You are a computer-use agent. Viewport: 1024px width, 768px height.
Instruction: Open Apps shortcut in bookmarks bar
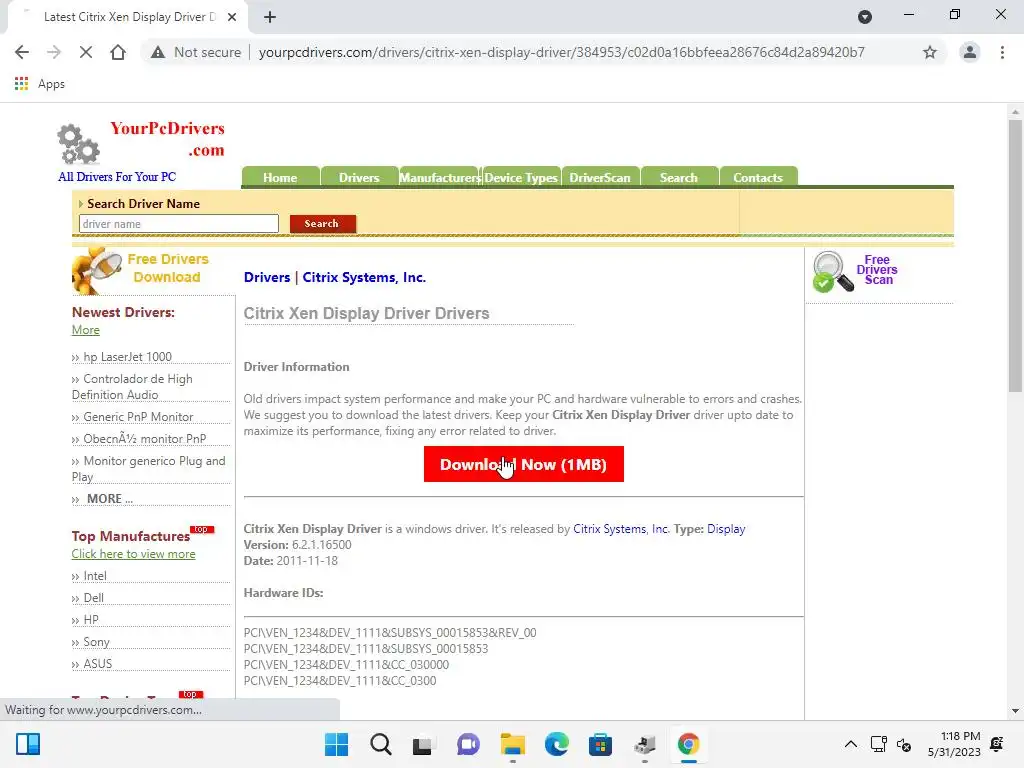[39, 84]
